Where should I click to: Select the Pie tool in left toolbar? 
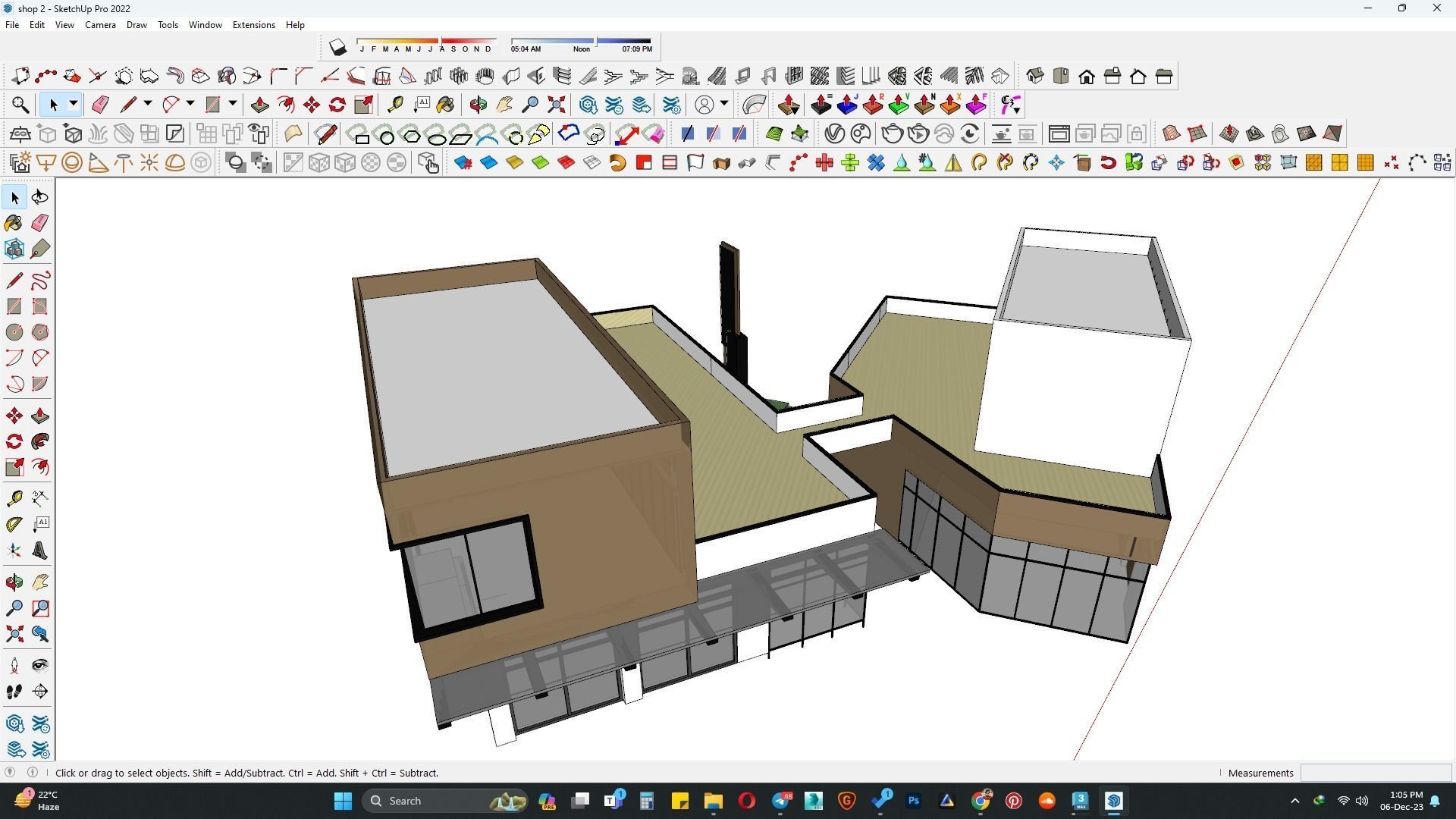click(x=40, y=384)
